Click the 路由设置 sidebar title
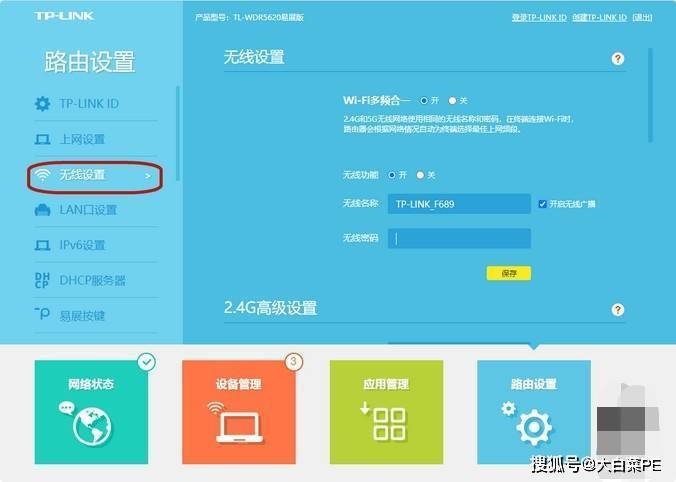Image resolution: width=676 pixels, height=482 pixels. (90, 61)
